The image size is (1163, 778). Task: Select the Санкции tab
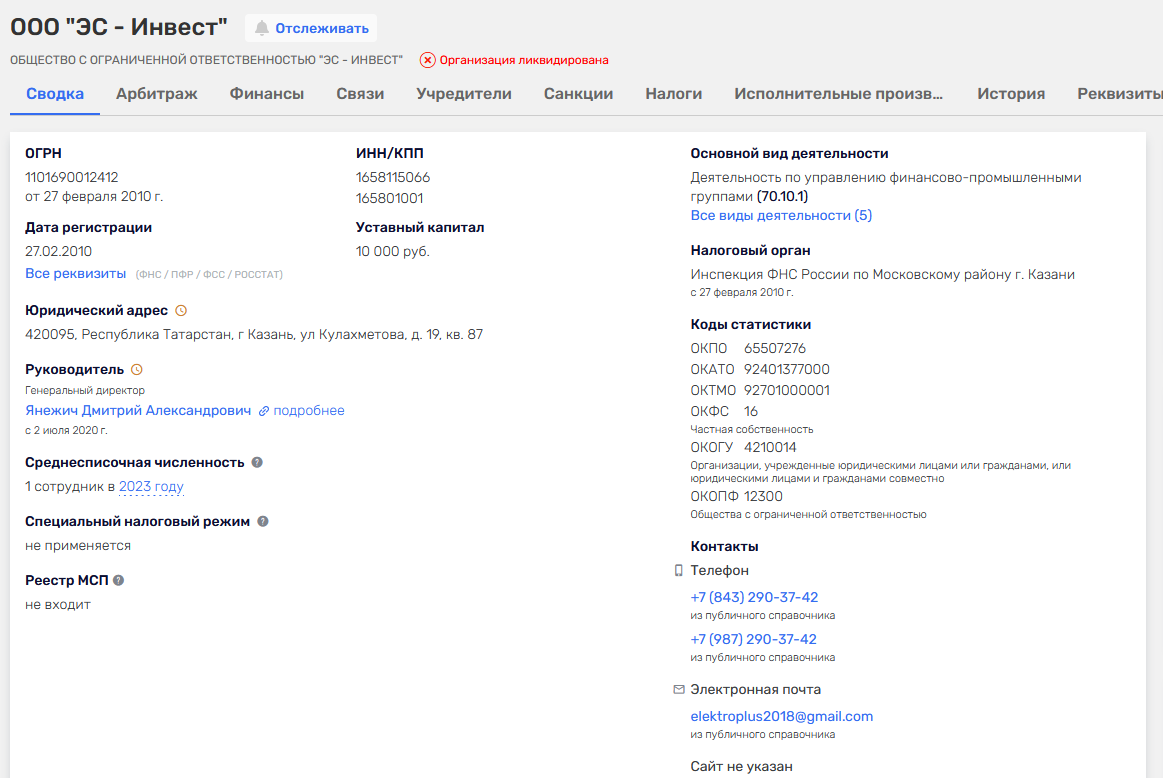click(x=579, y=94)
